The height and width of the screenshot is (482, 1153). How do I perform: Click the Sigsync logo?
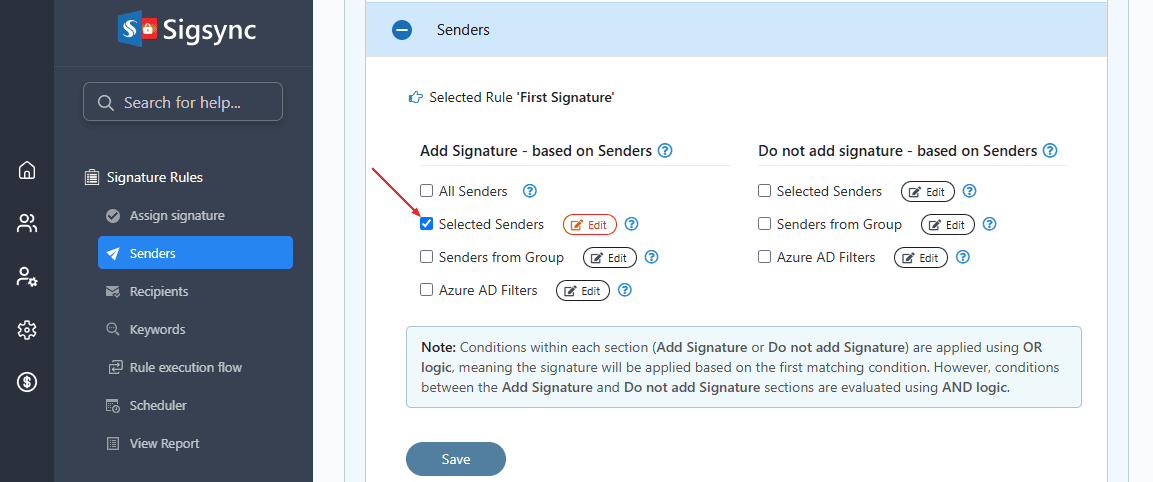(187, 30)
